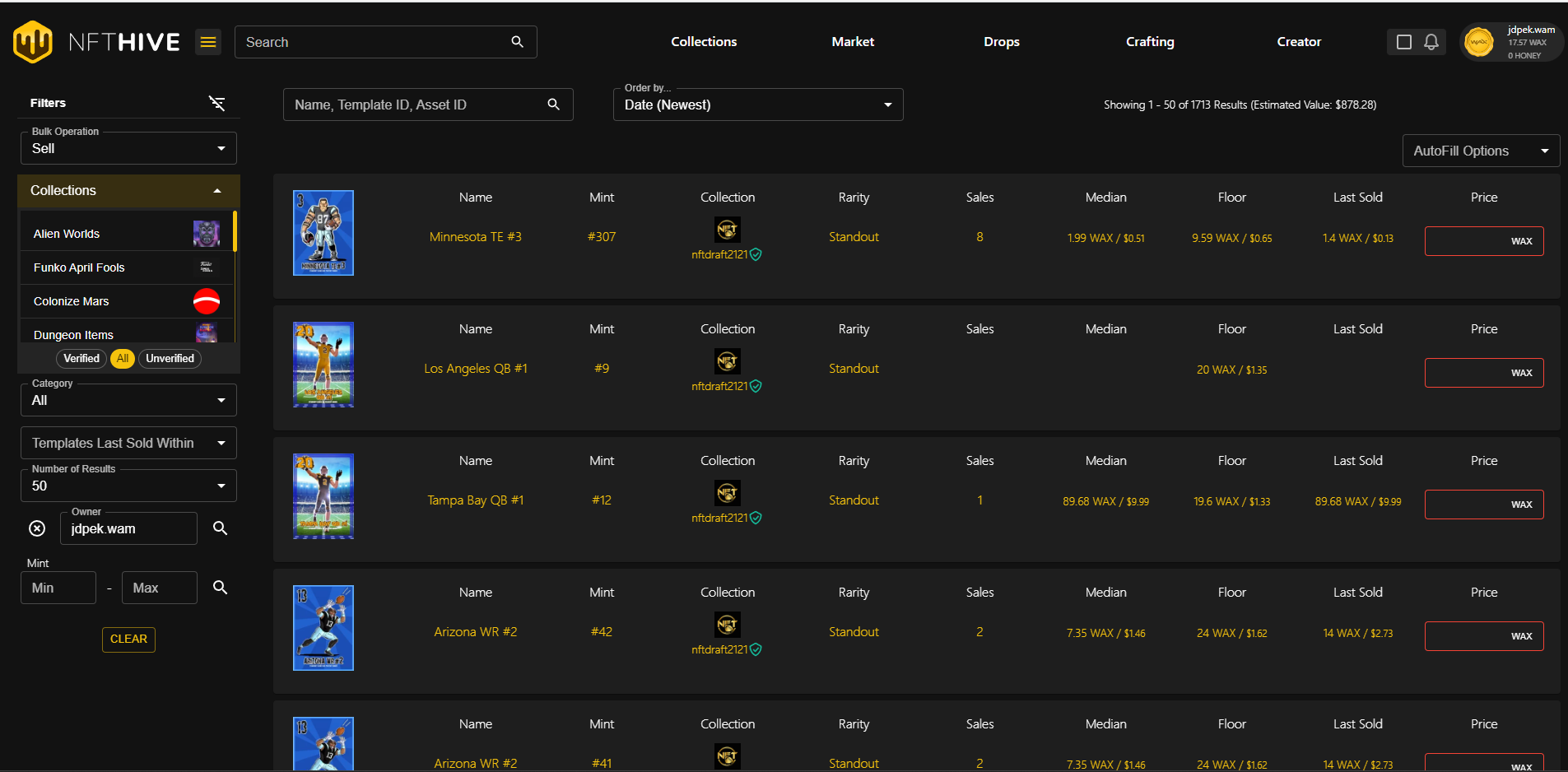Go to Collections in top navigation
1568x772 pixels.
704,42
